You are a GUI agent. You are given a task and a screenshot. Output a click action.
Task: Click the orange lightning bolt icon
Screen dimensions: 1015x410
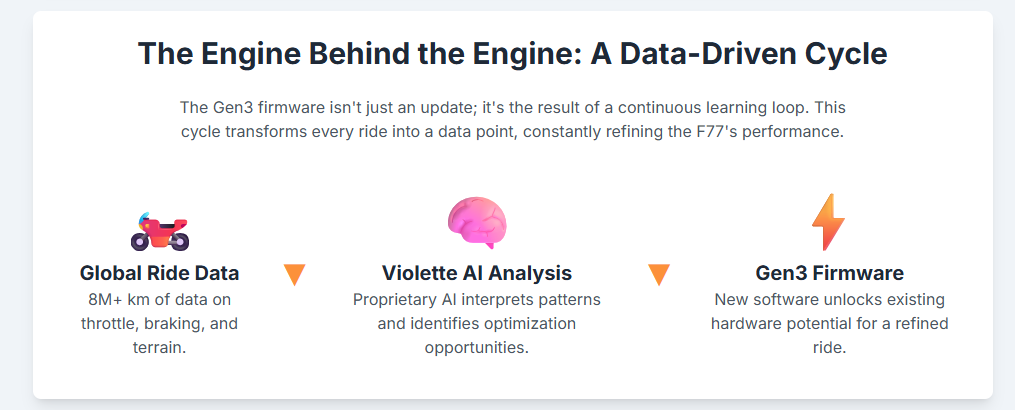[x=828, y=222]
